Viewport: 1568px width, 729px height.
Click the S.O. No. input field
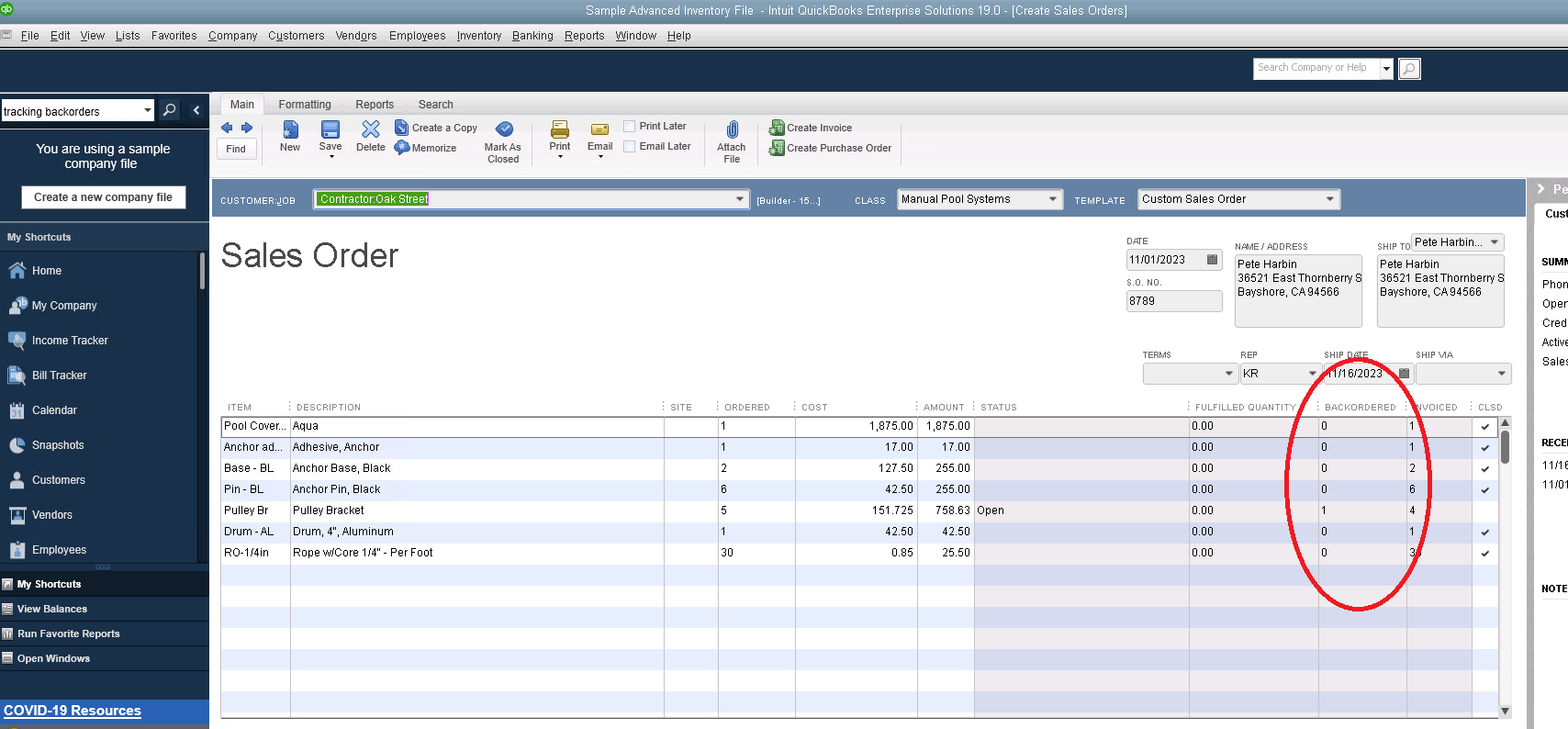(1174, 301)
